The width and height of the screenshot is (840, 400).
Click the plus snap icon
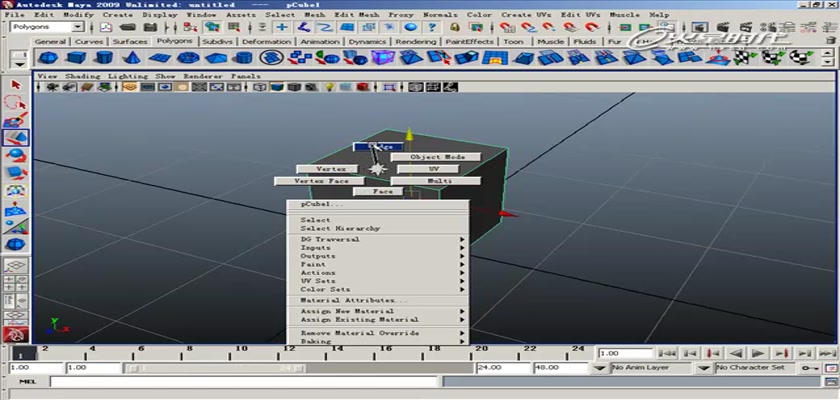(282, 27)
